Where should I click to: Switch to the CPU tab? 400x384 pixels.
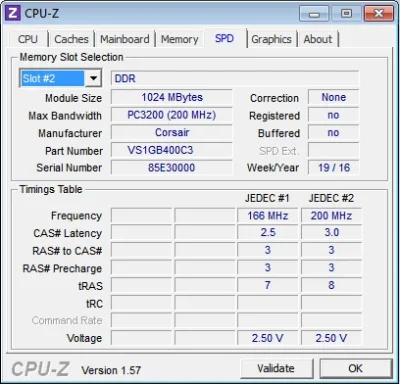click(x=28, y=39)
